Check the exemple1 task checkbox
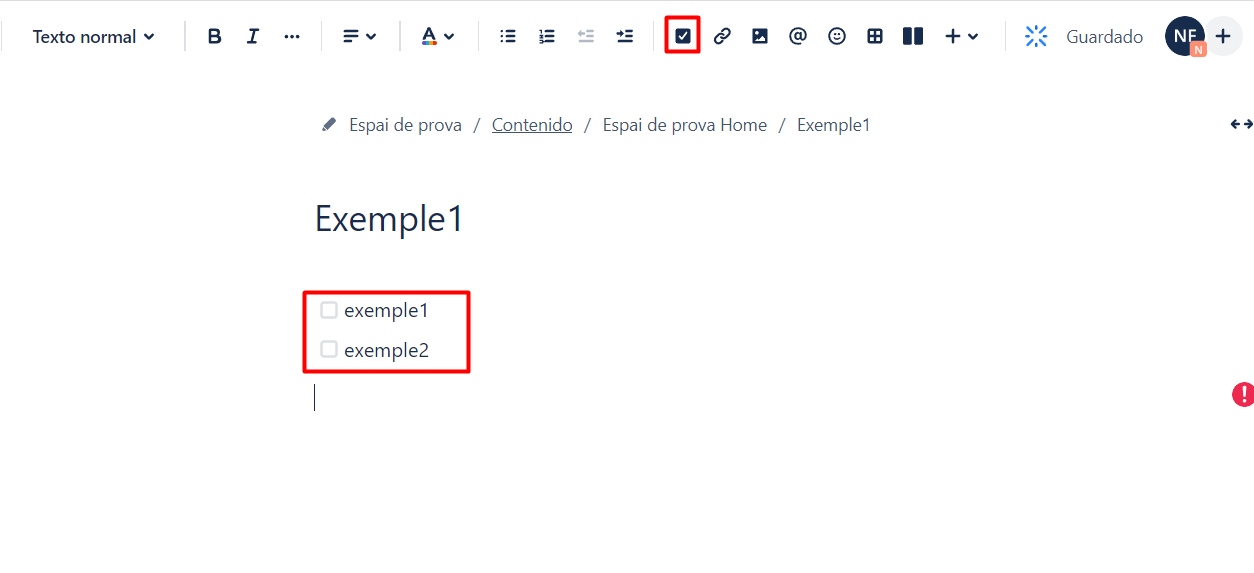 click(x=329, y=310)
